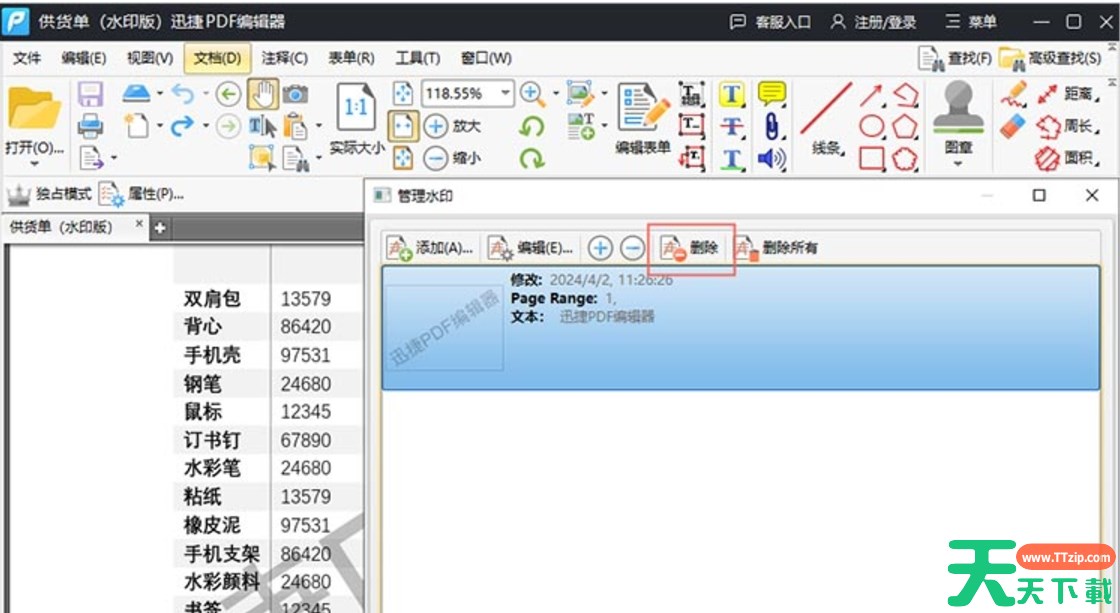The image size is (1120, 613).
Task: Open the 打开(O) dropdown arrow
Action: (x=35, y=162)
